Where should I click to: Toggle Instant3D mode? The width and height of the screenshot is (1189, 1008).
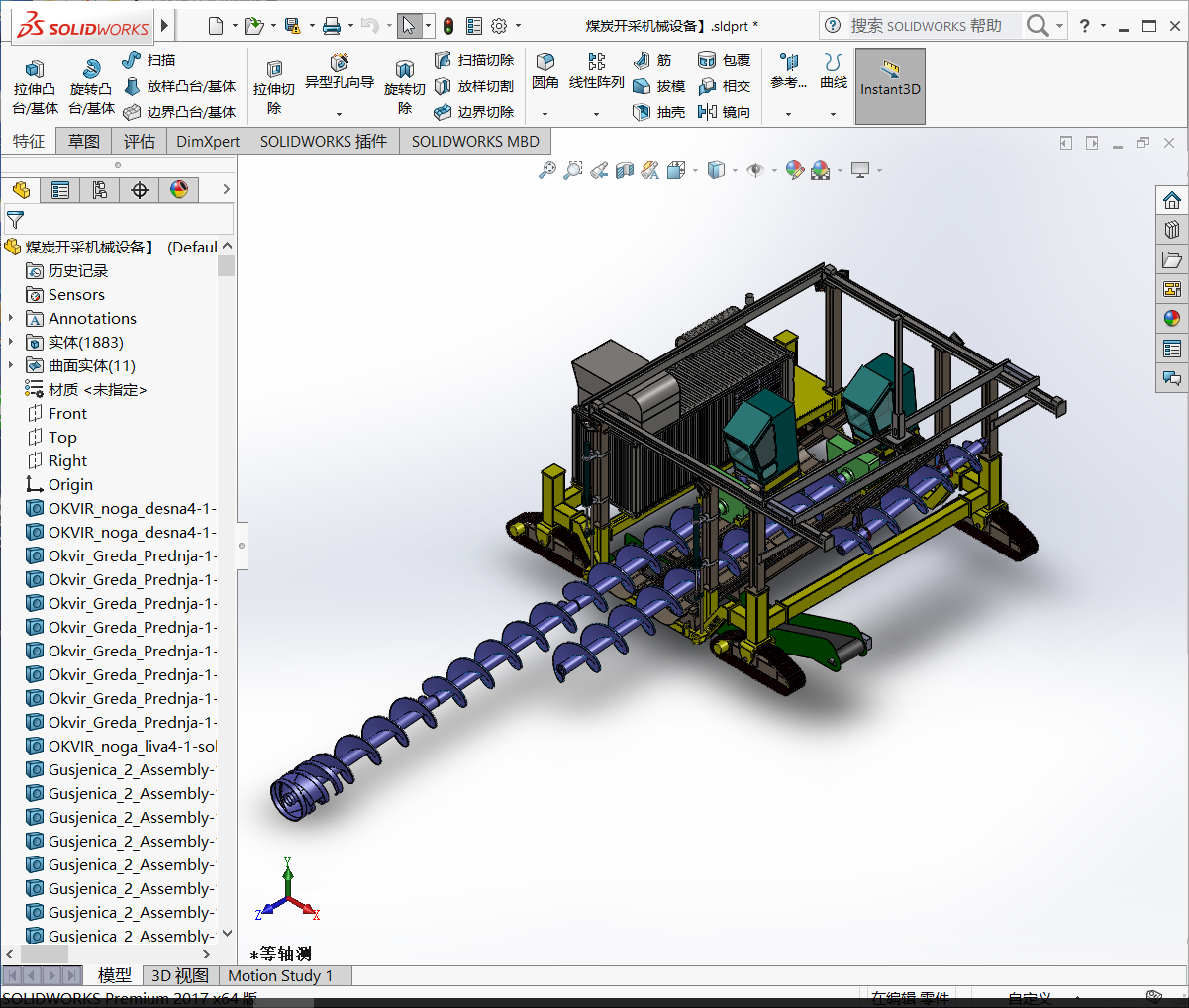pos(889,85)
